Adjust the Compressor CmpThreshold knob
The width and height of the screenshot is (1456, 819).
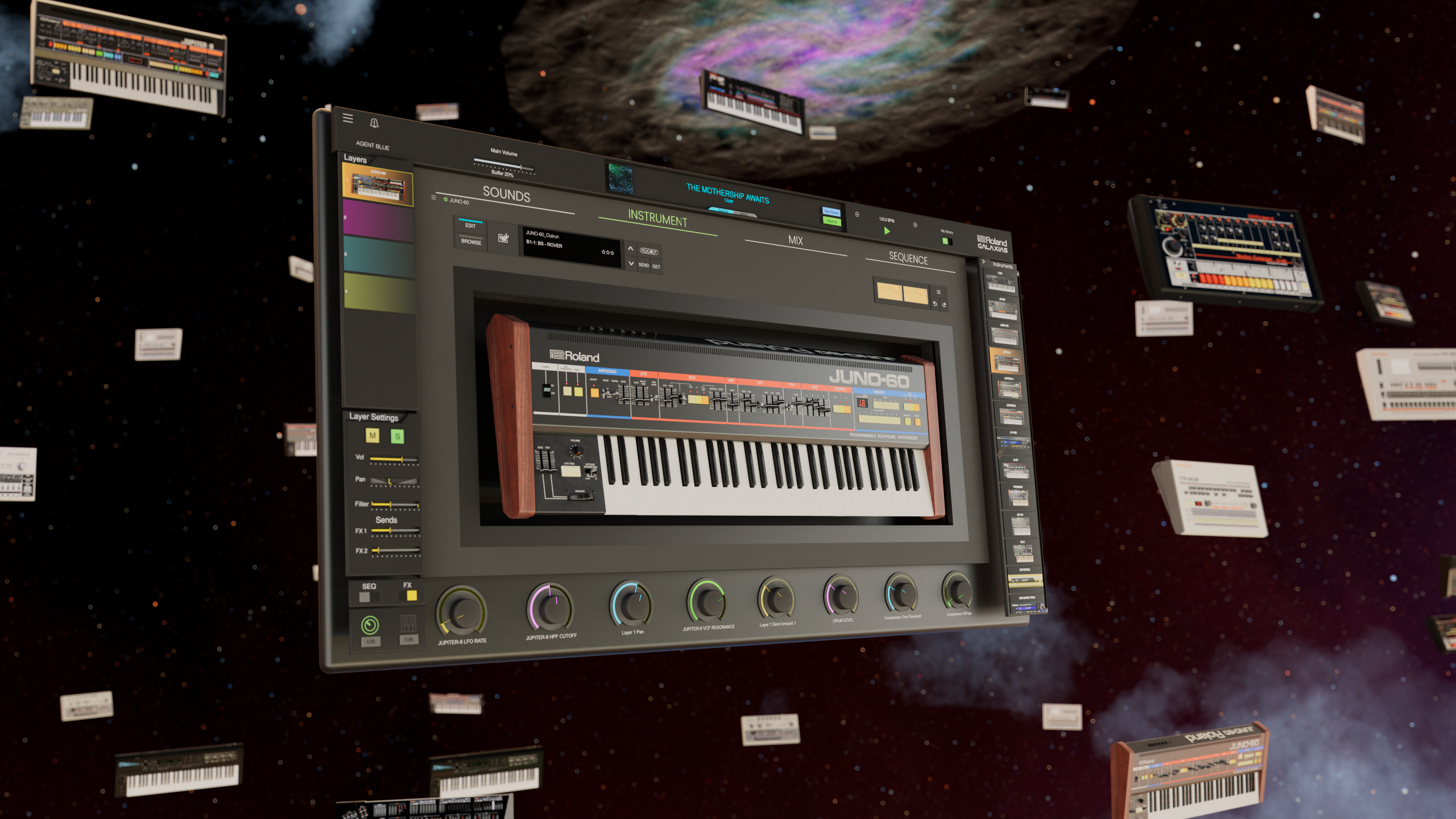tap(902, 593)
